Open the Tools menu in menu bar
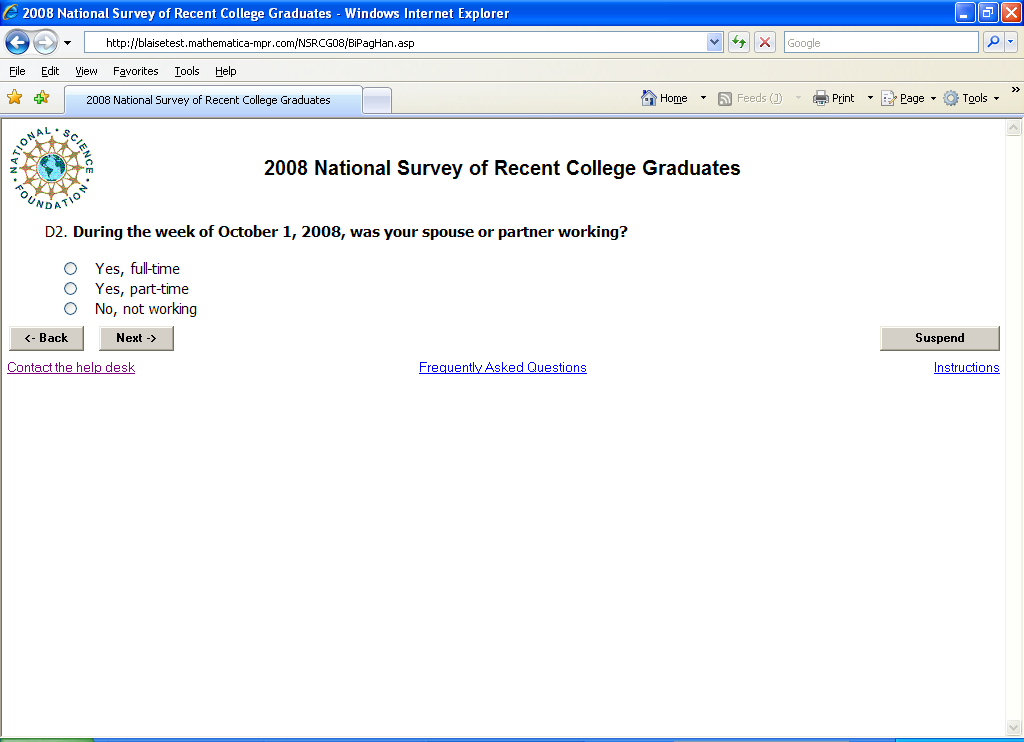Viewport: 1024px width, 742px height. (x=187, y=71)
